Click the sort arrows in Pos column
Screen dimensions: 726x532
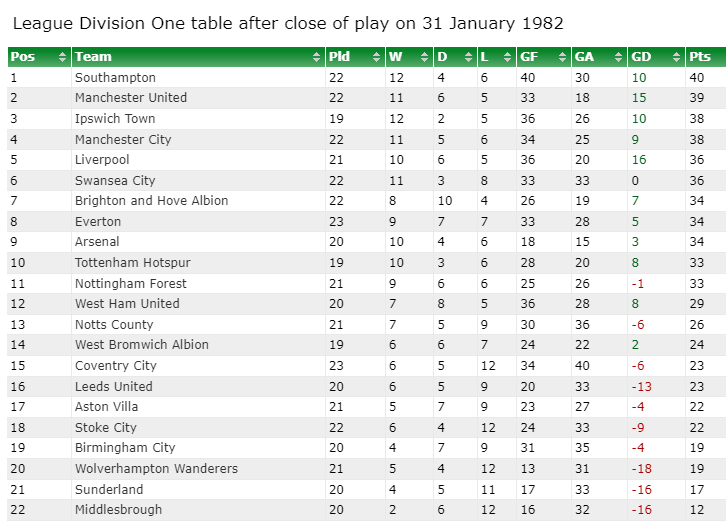63,57
